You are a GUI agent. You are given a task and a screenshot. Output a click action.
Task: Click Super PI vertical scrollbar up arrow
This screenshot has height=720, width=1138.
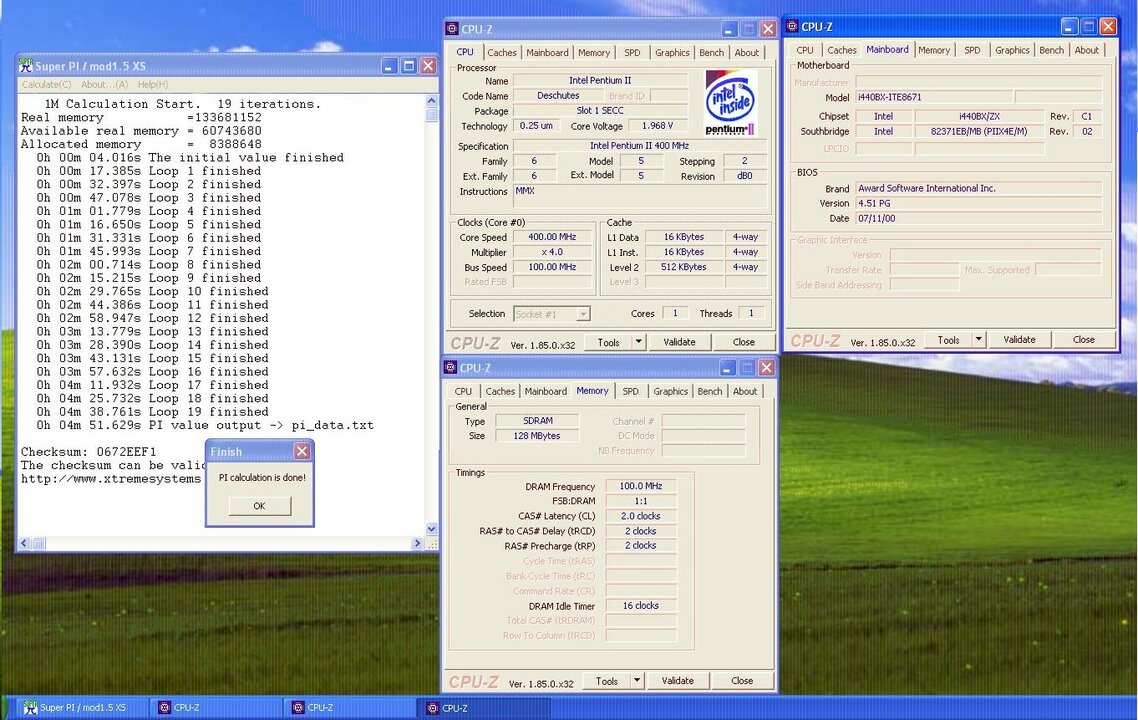pyautogui.click(x=432, y=101)
